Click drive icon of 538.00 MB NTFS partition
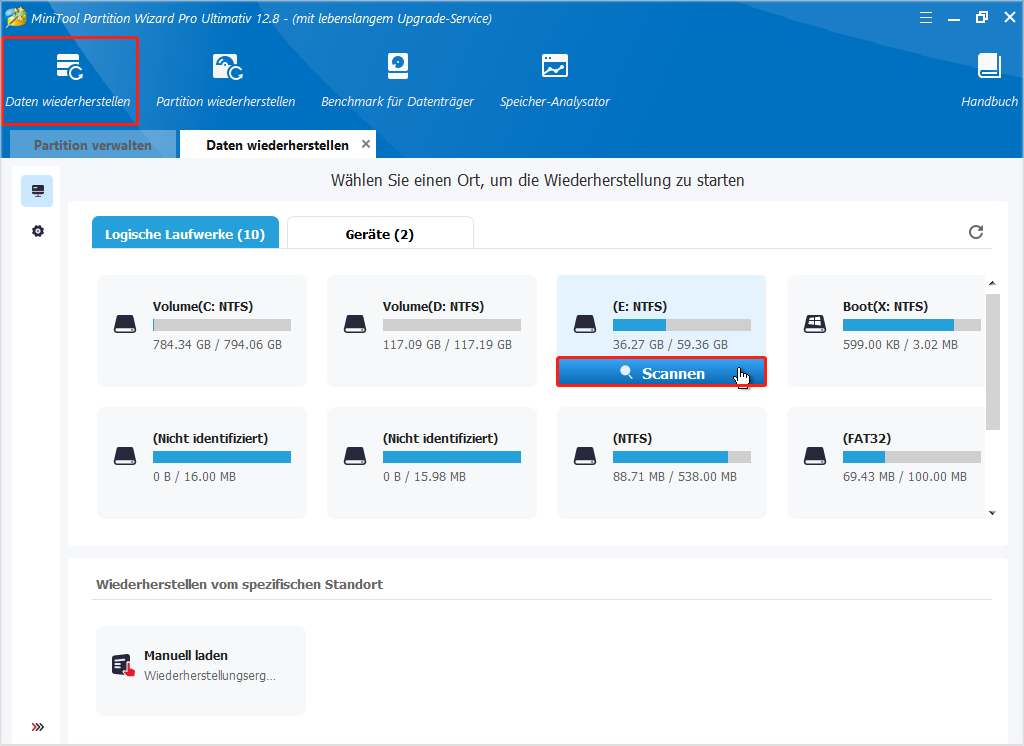This screenshot has height=746, width=1024. pos(584,456)
